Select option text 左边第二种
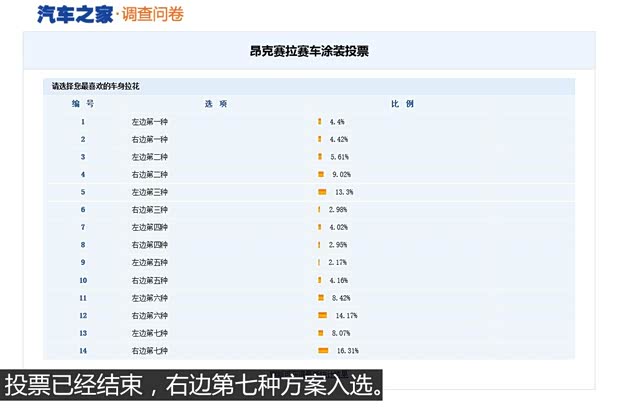Viewport: 620px width, 411px height. click(x=149, y=157)
